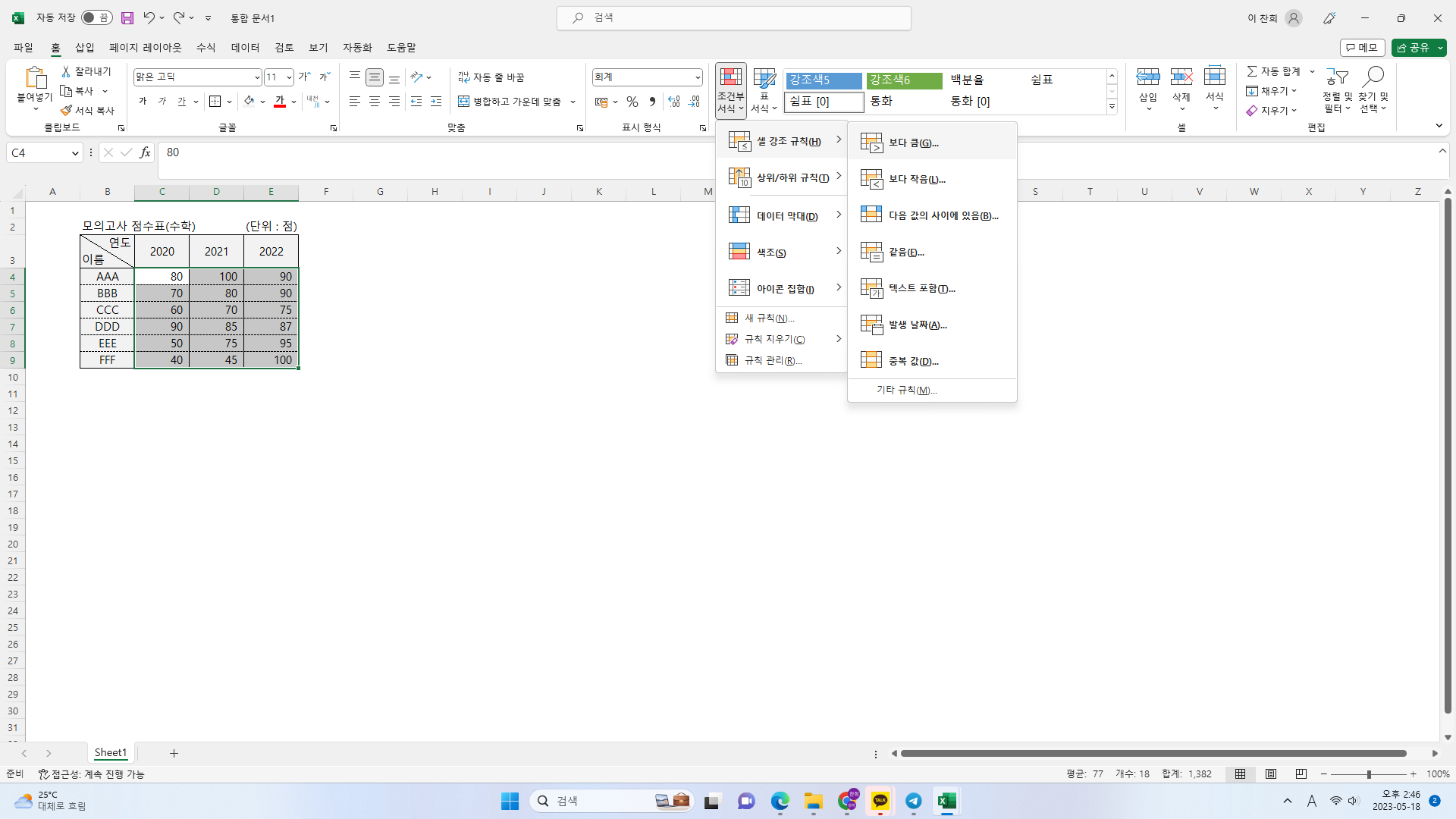This screenshot has width=1456, height=819.
Task: Toggle Wrap Text (자동 줄 바꿈)
Action: (x=491, y=77)
